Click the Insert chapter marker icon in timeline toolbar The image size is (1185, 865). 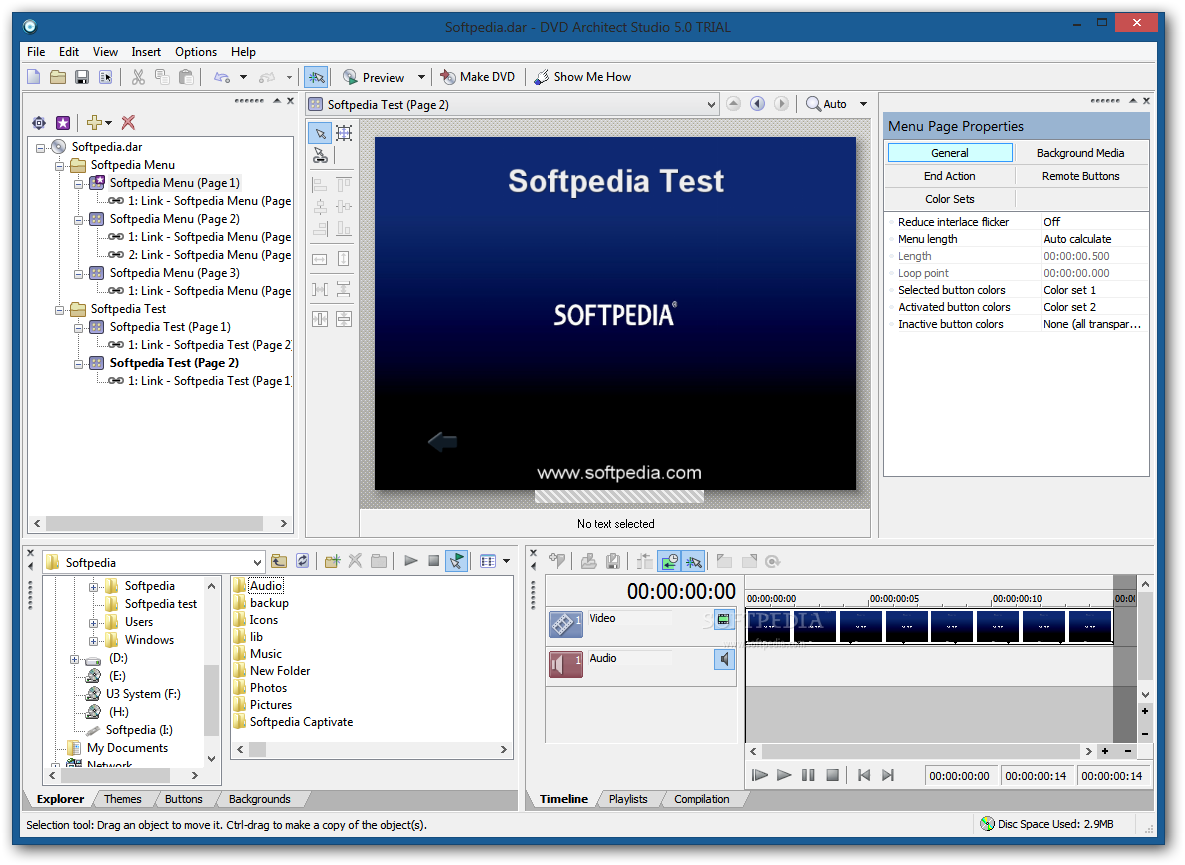pyautogui.click(x=557, y=561)
